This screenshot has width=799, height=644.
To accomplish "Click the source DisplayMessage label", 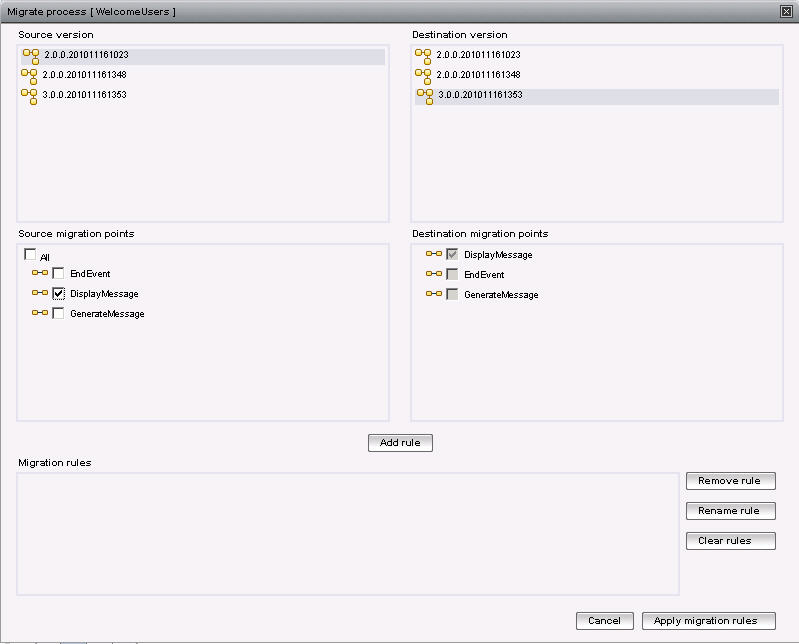I will [x=104, y=294].
